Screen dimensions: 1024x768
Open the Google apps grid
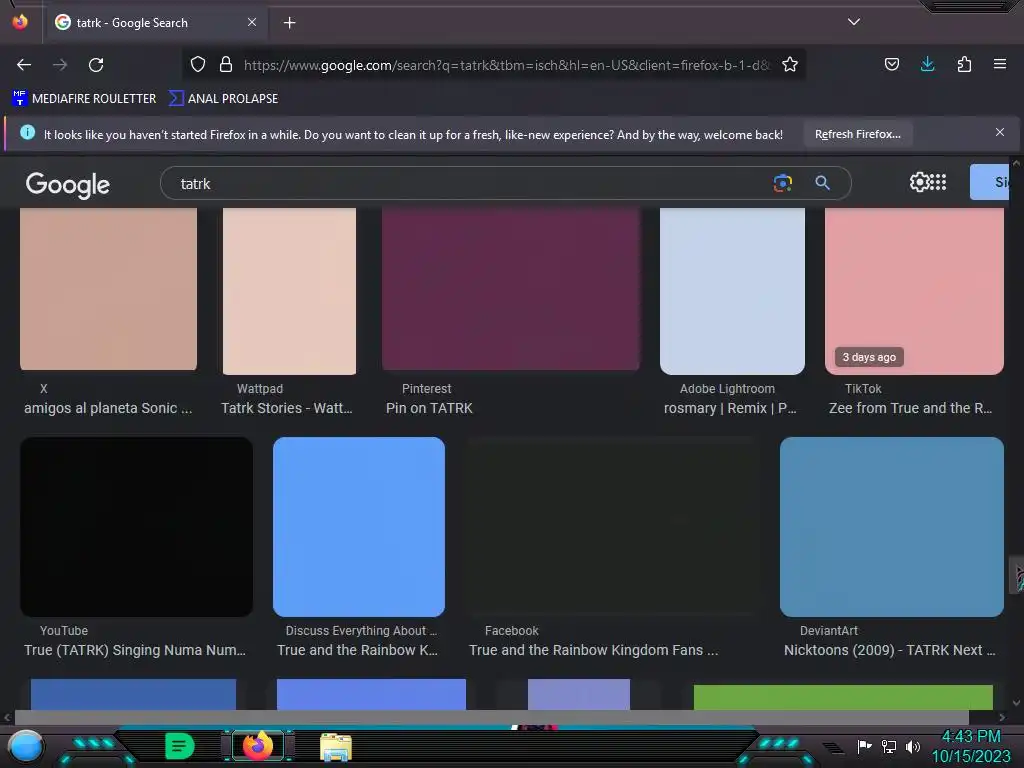click(x=938, y=182)
